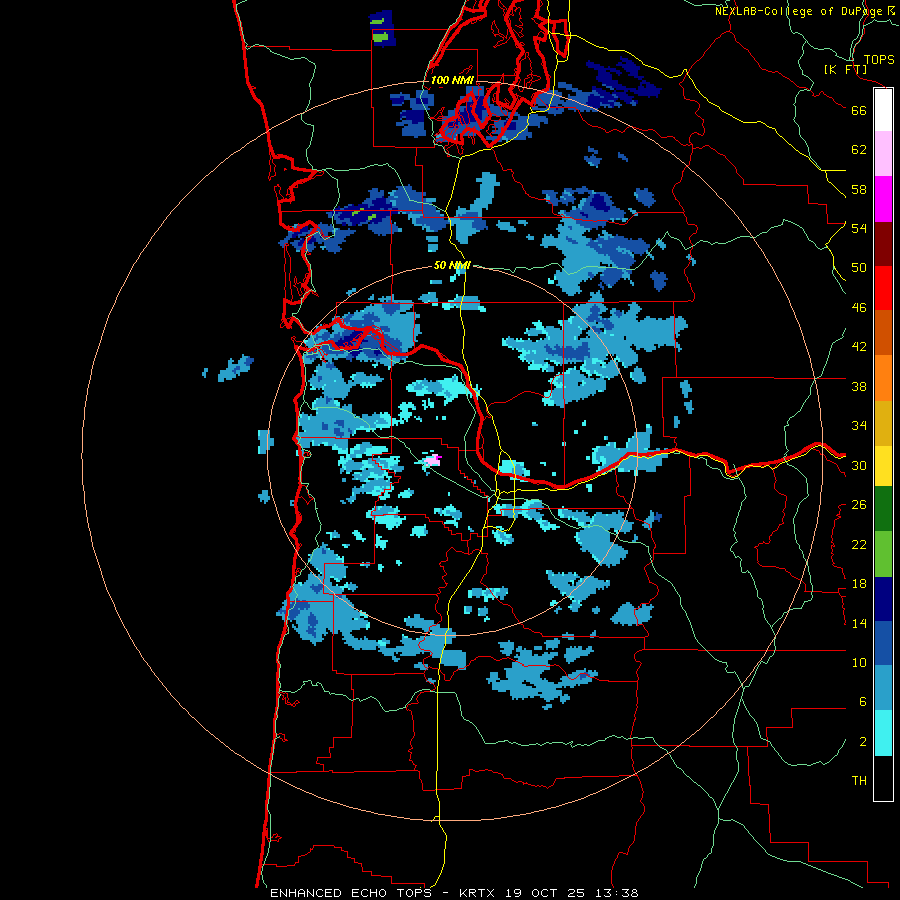Click the 34 legend value
Viewport: 900px width, 900px height.
coord(859,426)
